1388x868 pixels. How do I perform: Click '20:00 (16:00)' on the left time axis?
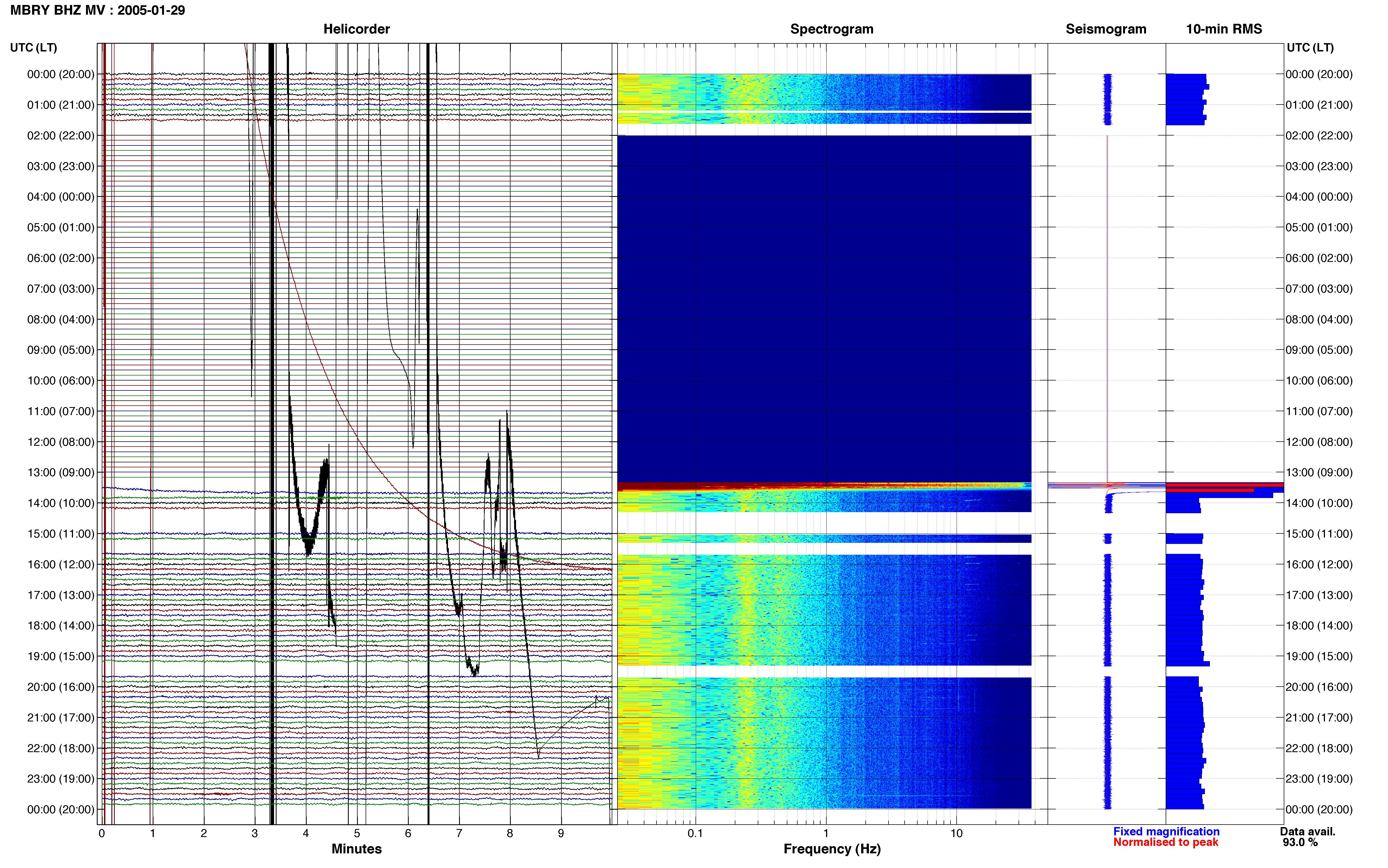(x=61, y=687)
